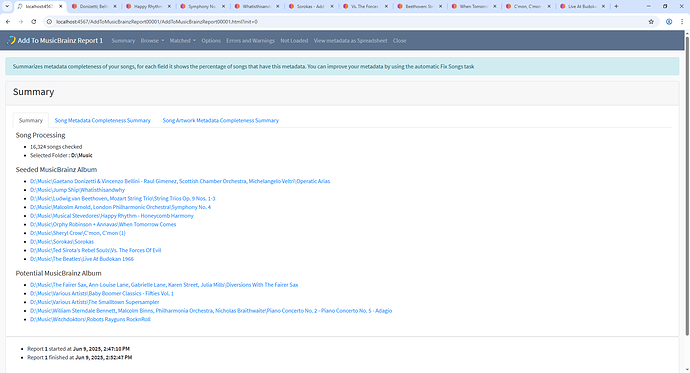This screenshot has height=373, width=690.
Task: Open the Chrome profile avatar icon
Action: (x=669, y=22)
